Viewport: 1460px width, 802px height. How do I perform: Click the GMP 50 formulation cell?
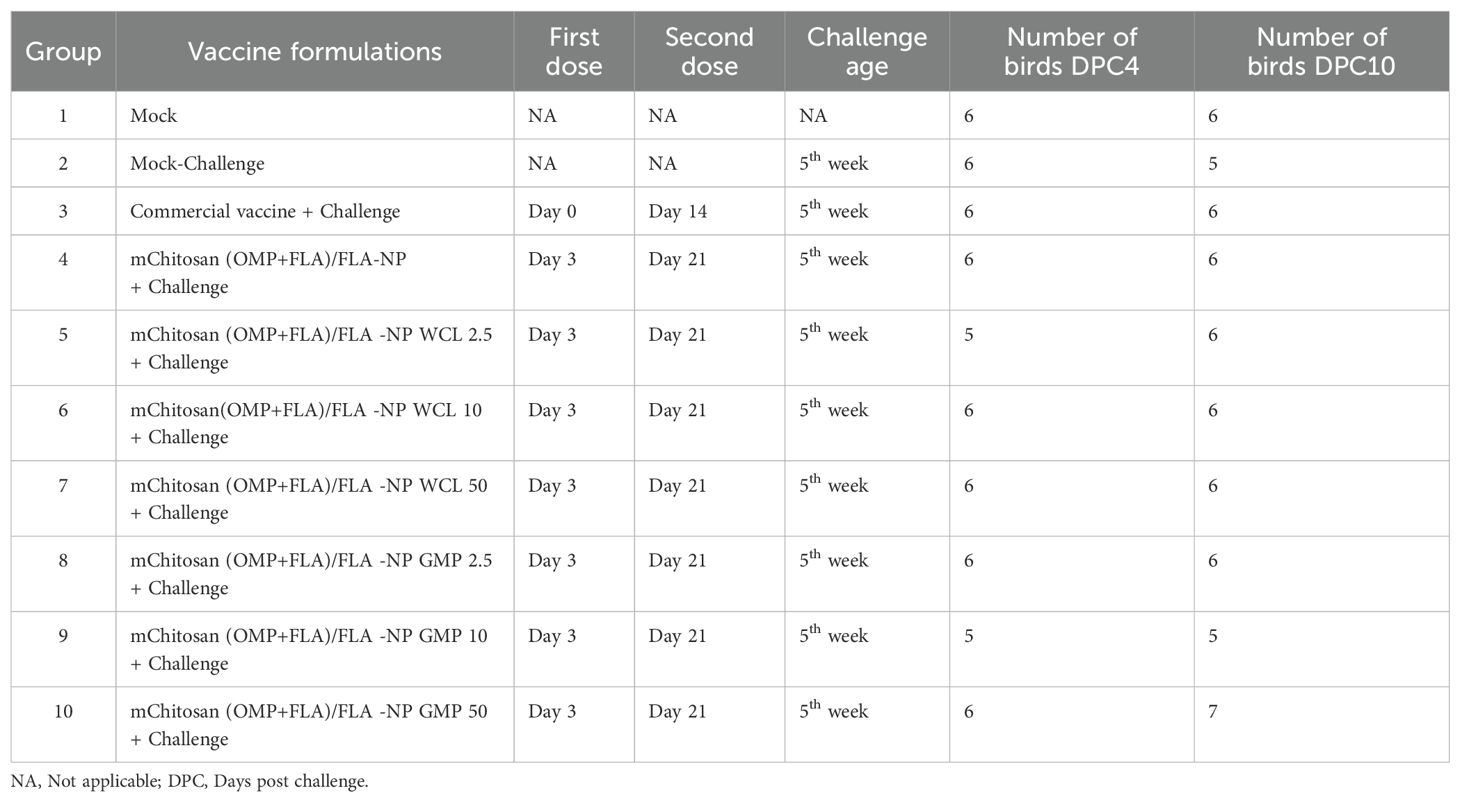tap(309, 725)
